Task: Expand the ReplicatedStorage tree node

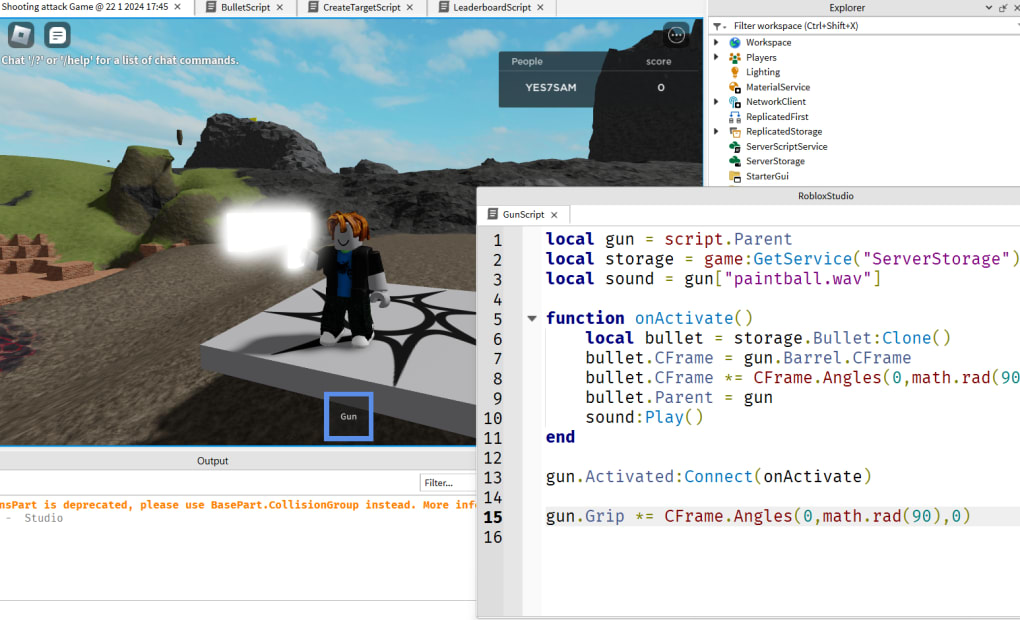Action: 716,132
